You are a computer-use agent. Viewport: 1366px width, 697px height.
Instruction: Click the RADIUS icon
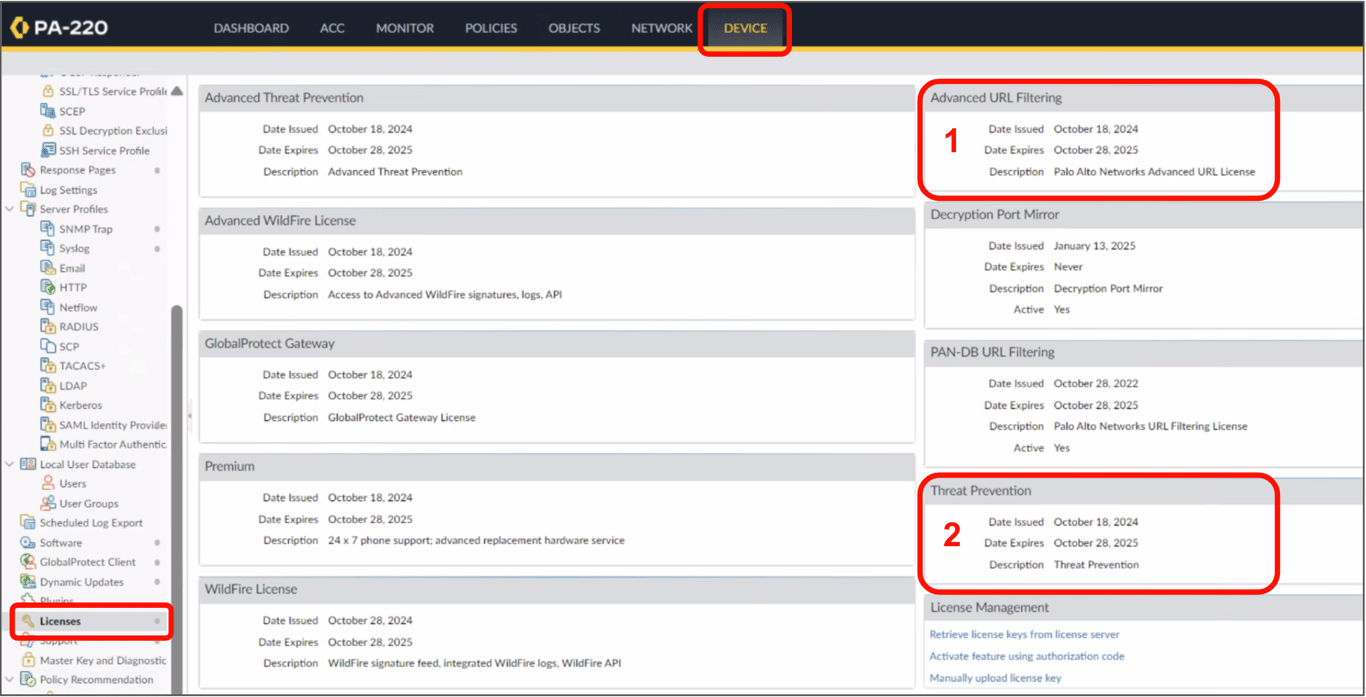(47, 326)
